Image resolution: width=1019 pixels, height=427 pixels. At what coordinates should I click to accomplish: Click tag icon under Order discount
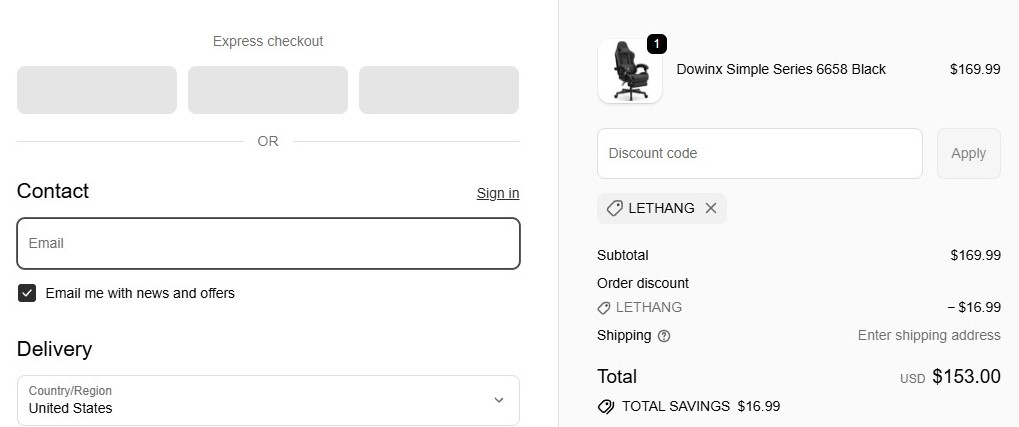(x=604, y=308)
